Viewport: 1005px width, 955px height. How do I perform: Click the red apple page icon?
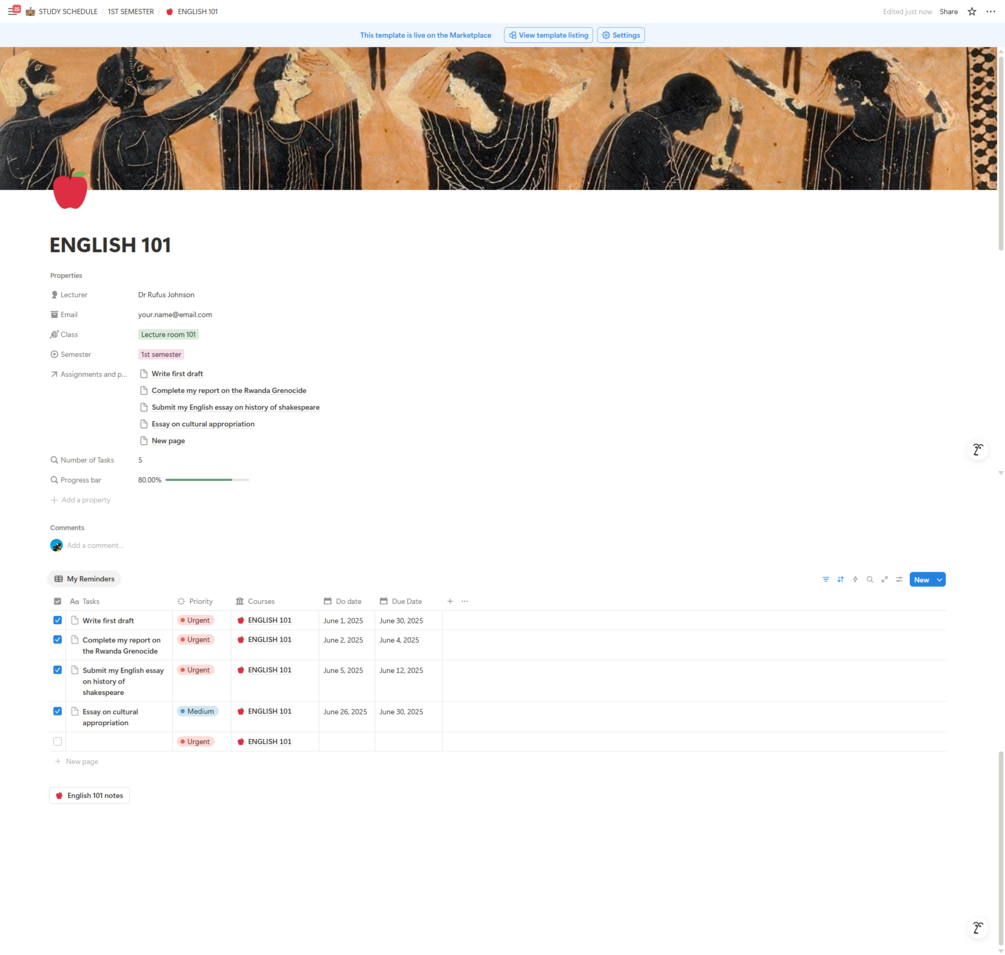click(x=70, y=190)
